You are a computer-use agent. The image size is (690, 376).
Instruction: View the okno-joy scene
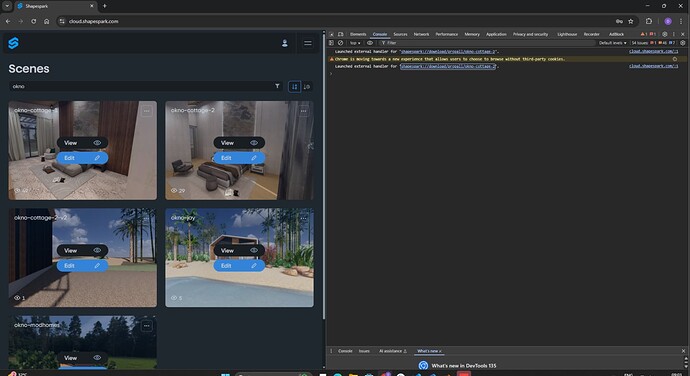click(239, 251)
